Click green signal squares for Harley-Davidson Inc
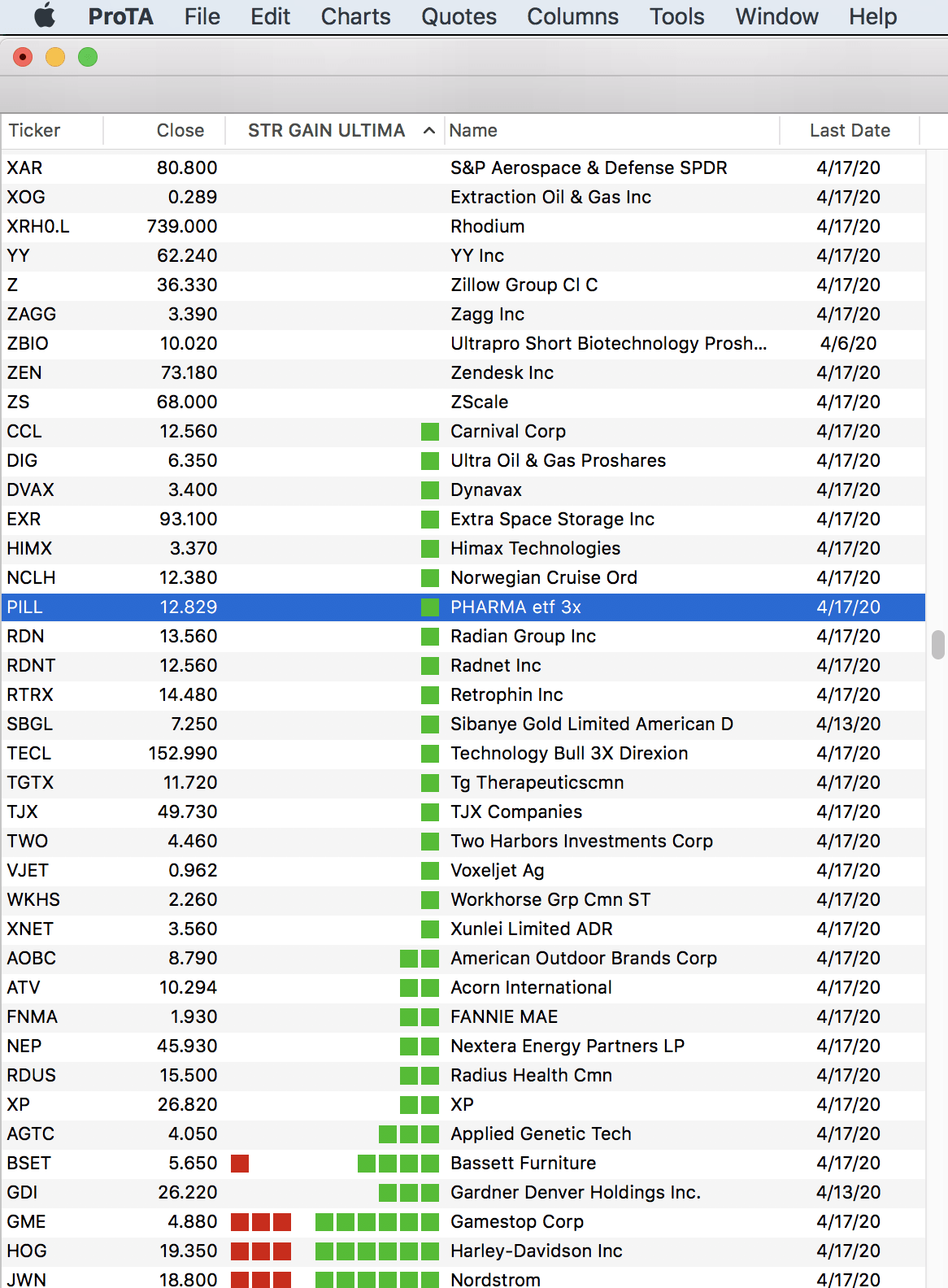 point(377,1251)
